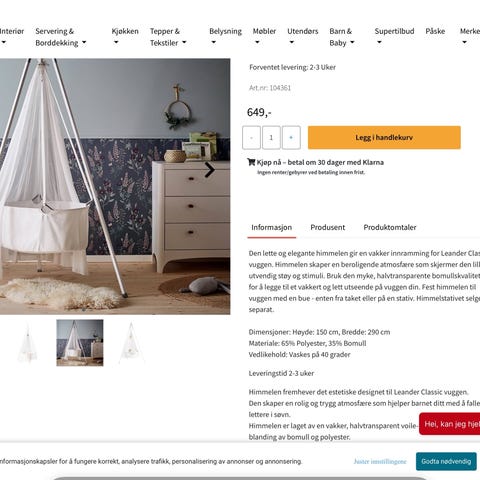The image size is (480, 480).
Task: Expand the Møbler category menu
Action: (264, 36)
